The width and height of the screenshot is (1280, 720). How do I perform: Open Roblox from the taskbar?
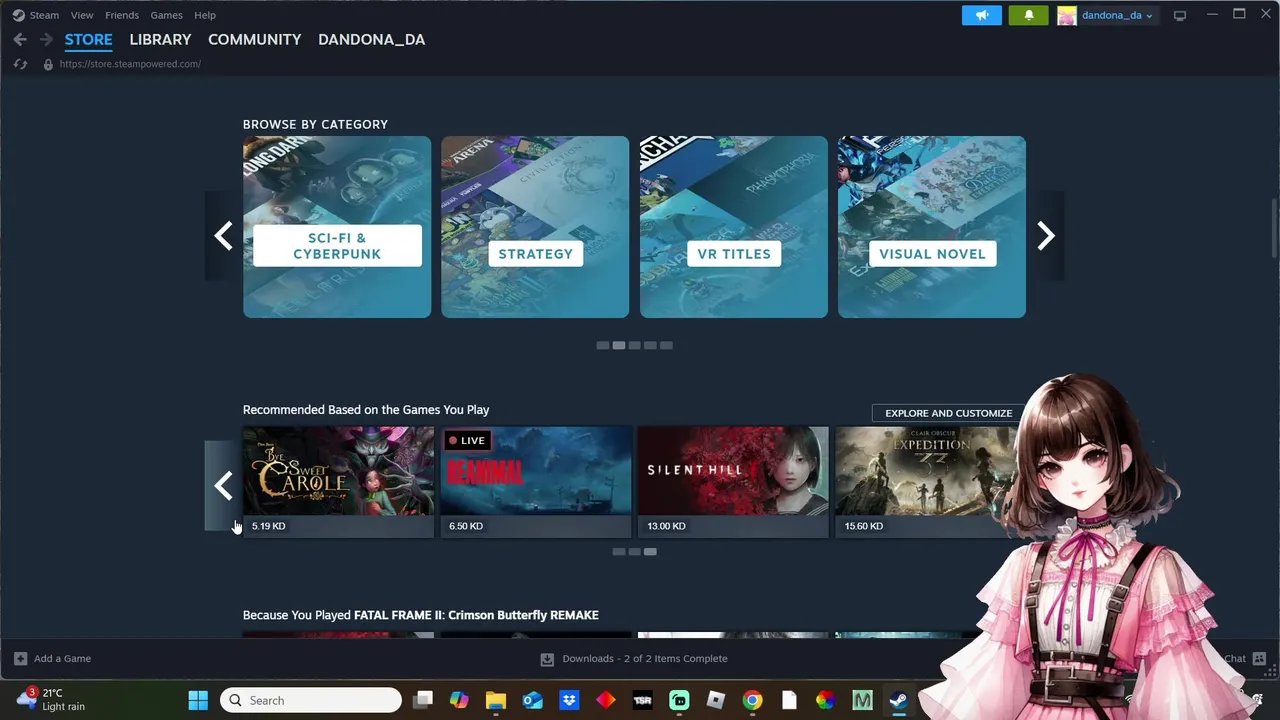tap(716, 700)
